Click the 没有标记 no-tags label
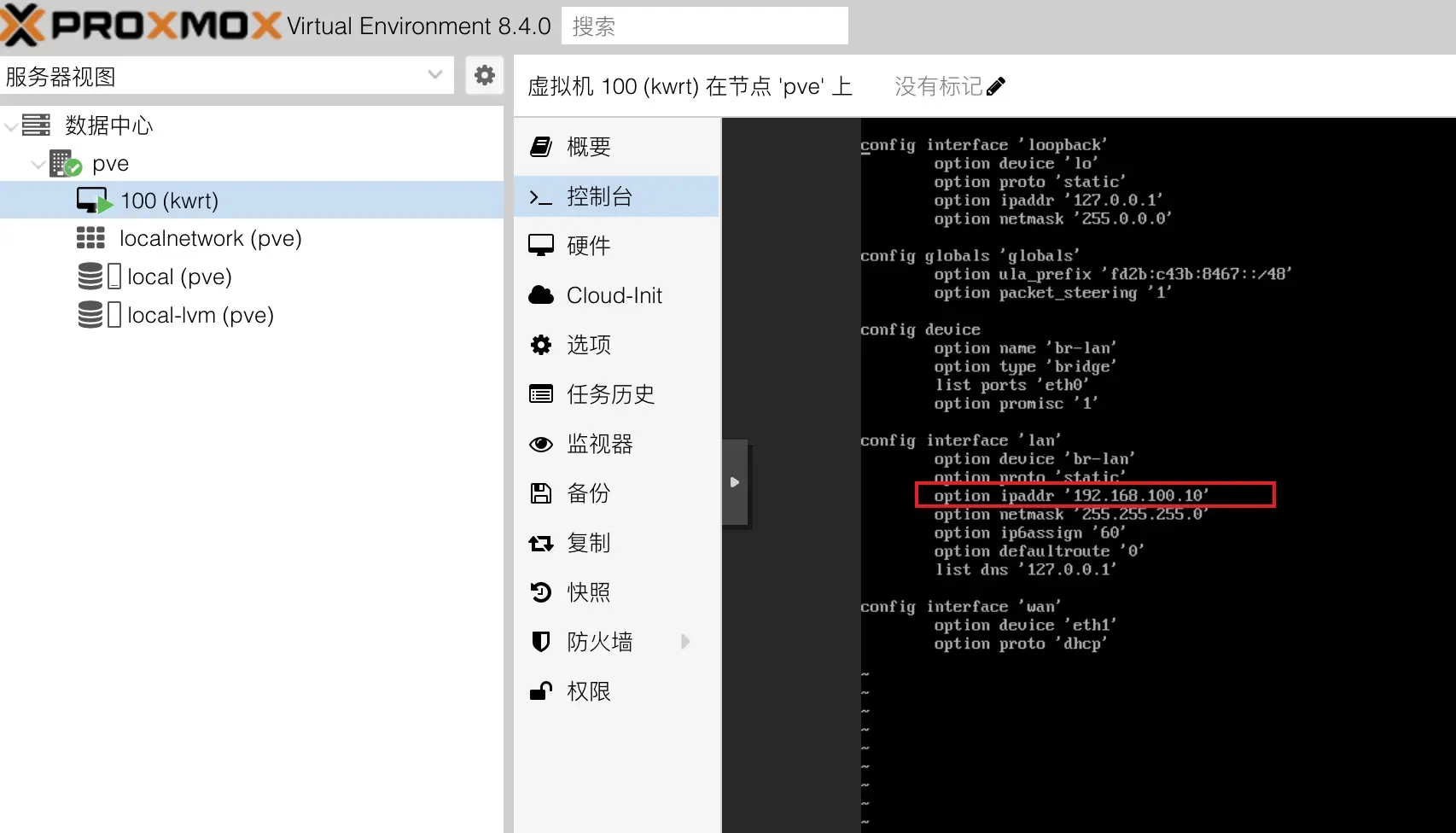The image size is (1456, 833). (938, 86)
